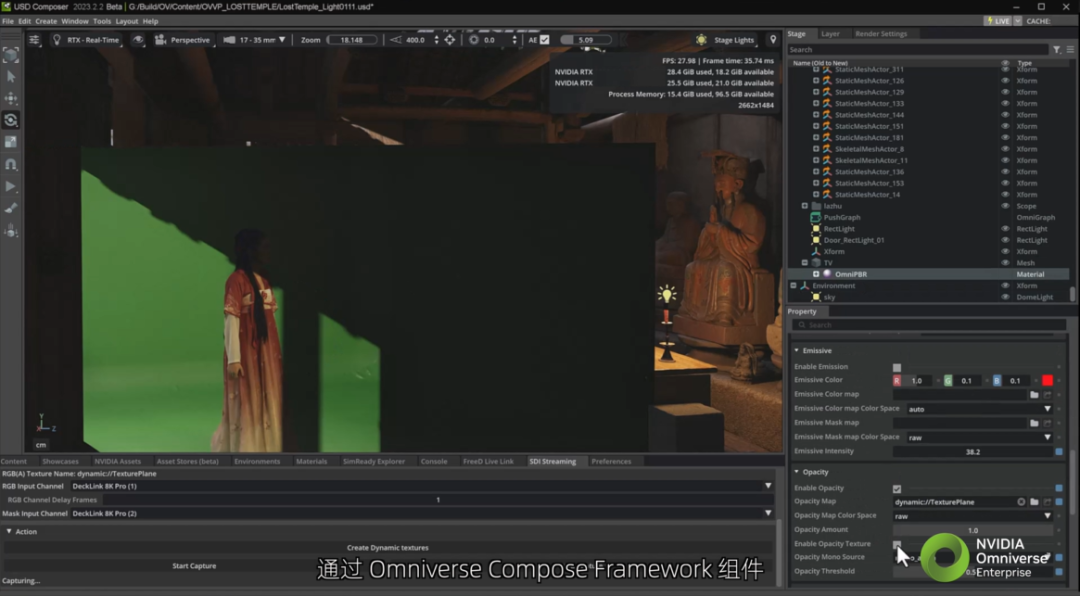Open the Stage Lights menu
This screenshot has height=596, width=1080.
(734, 40)
